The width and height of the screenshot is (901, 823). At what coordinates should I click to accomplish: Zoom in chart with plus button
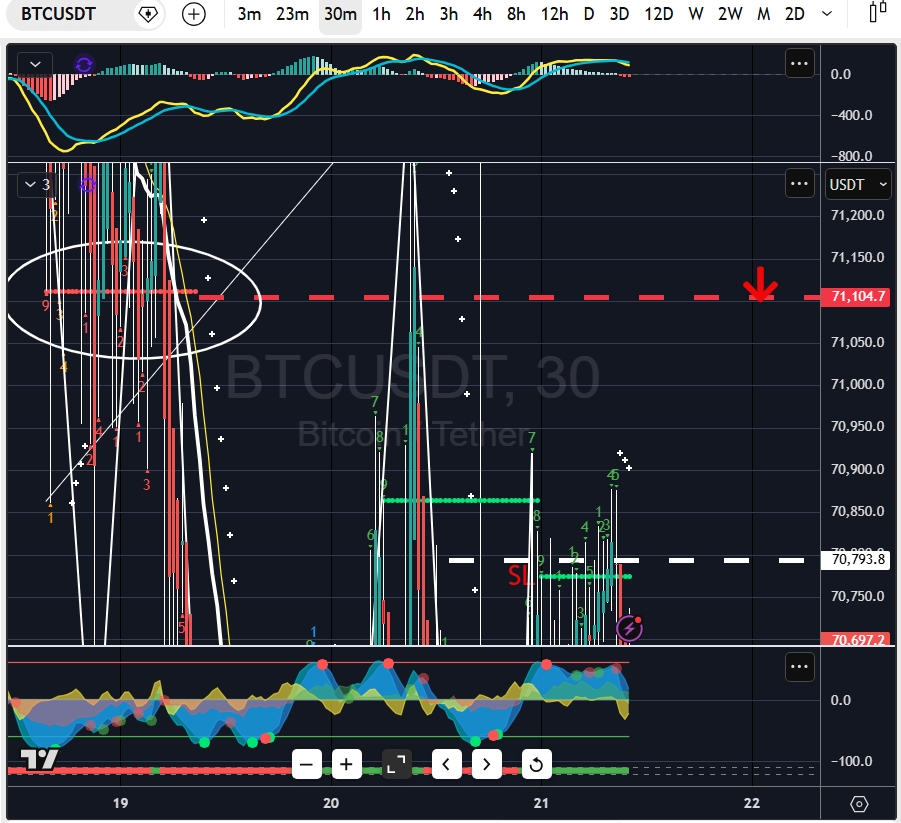(x=346, y=764)
